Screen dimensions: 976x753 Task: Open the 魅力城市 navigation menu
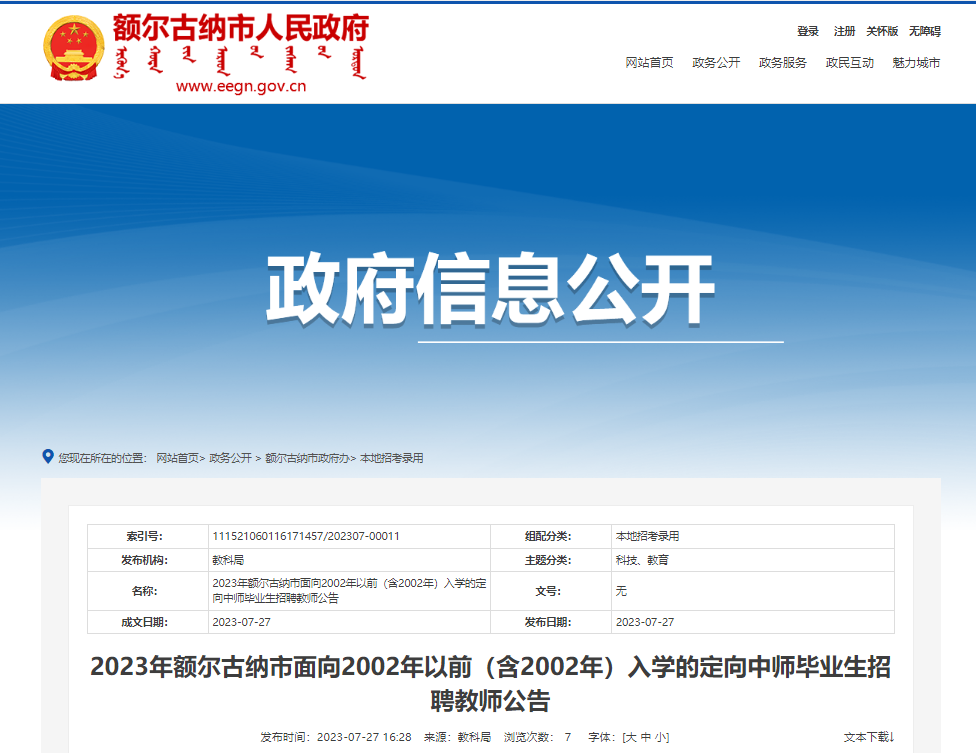pos(916,63)
